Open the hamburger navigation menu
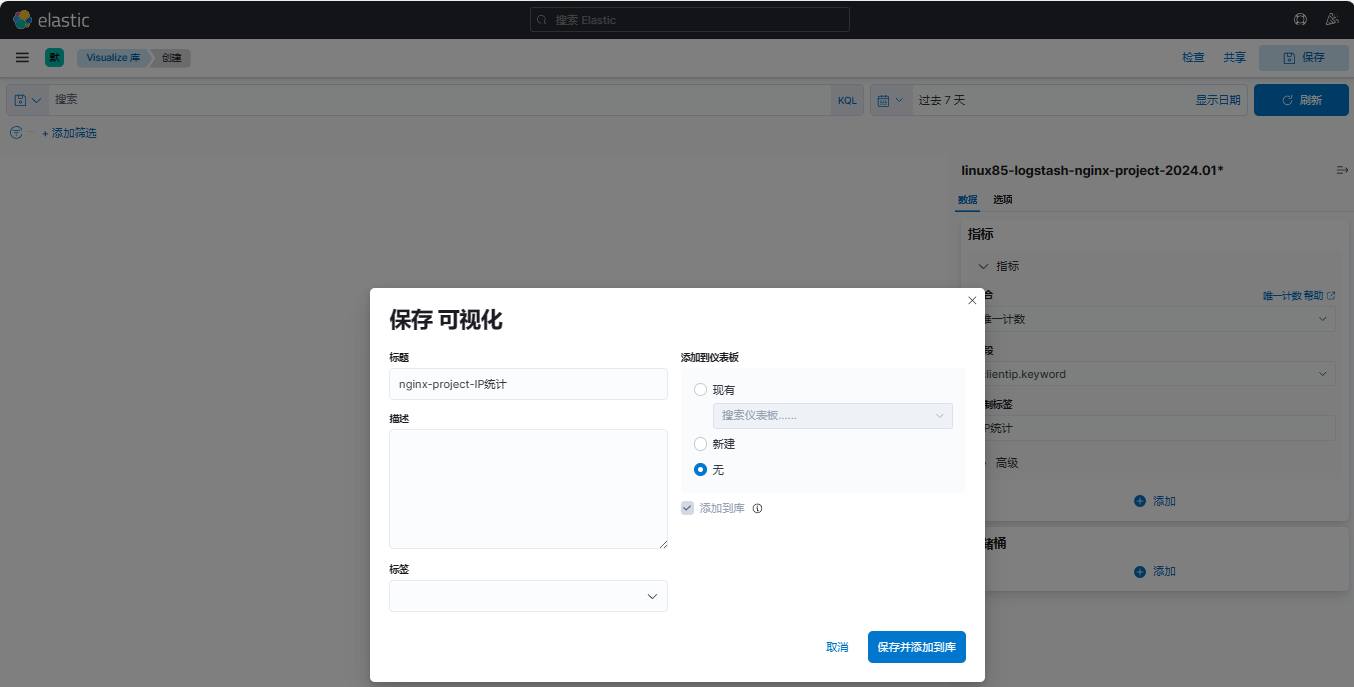This screenshot has width=1354, height=687. click(22, 58)
